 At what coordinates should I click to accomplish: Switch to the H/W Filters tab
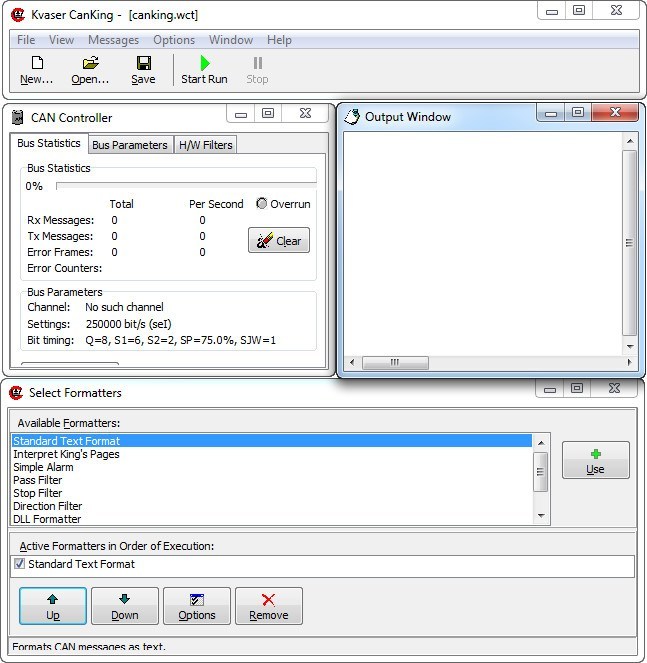click(x=206, y=145)
